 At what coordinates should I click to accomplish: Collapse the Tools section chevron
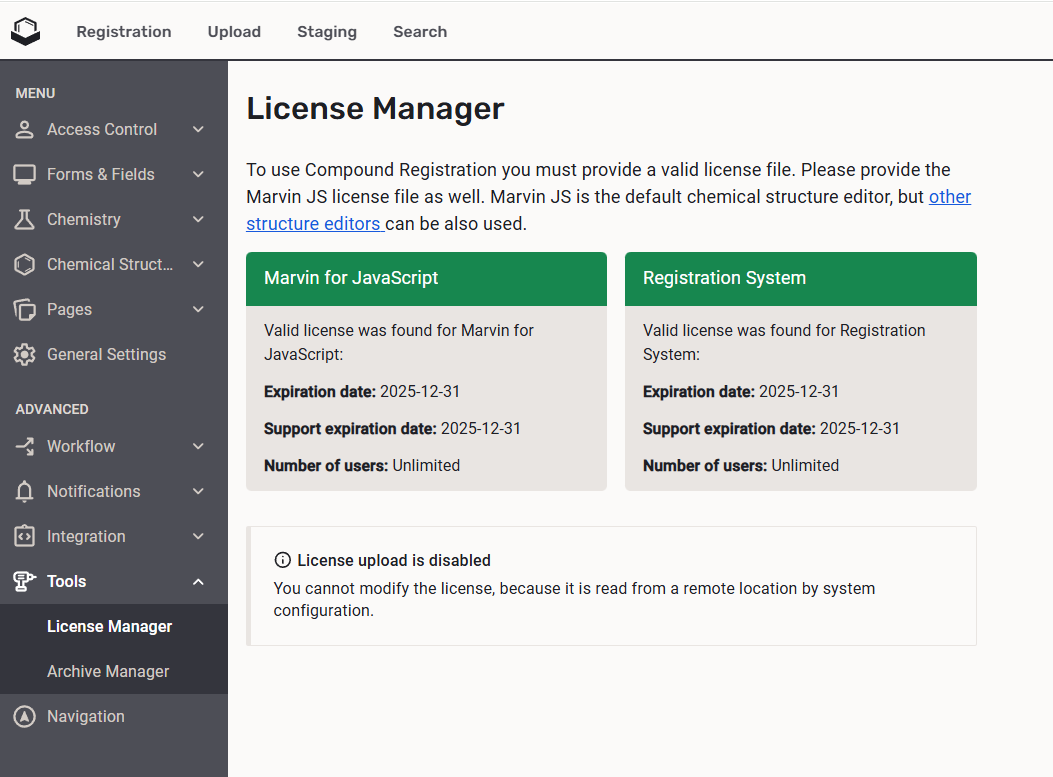[x=198, y=581]
